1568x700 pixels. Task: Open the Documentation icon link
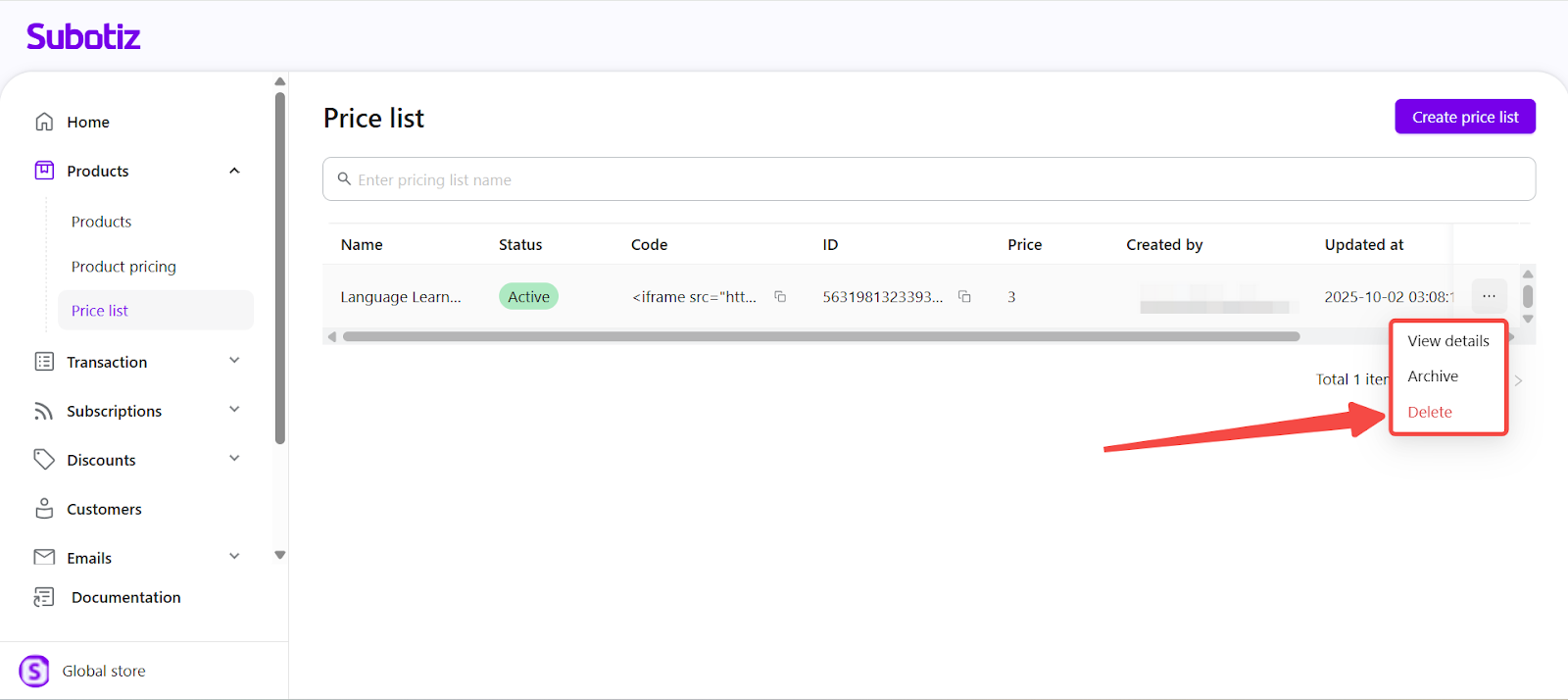click(x=44, y=597)
